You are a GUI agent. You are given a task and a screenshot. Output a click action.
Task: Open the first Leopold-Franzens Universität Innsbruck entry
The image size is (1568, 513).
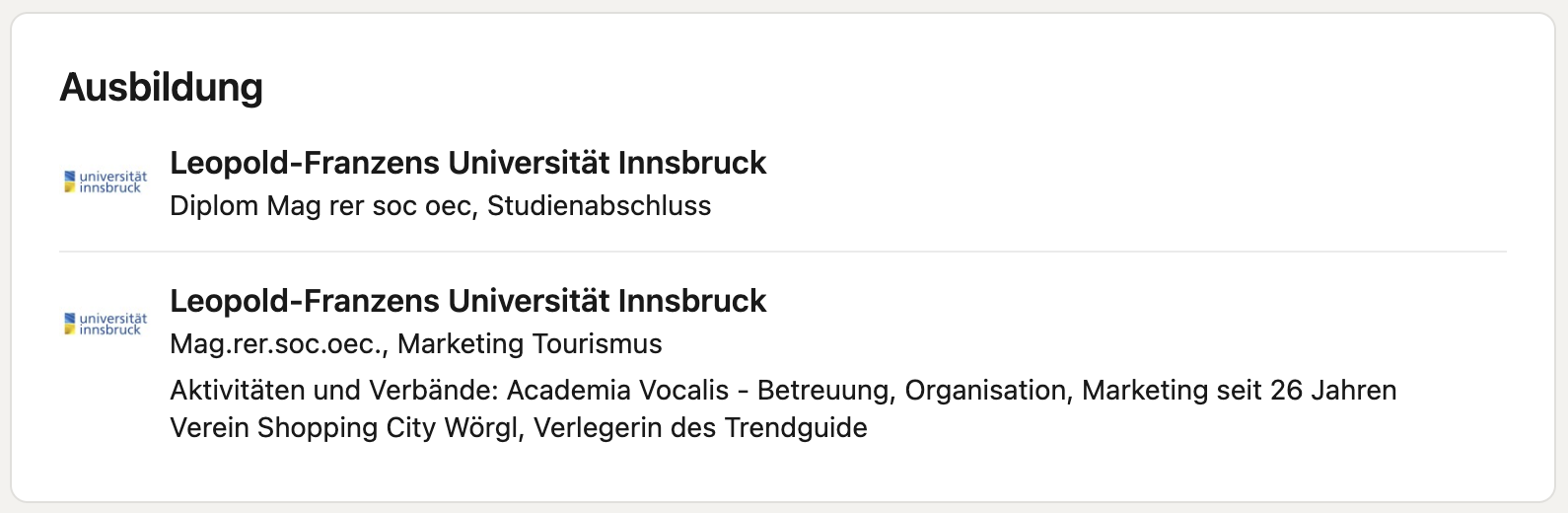[467, 163]
